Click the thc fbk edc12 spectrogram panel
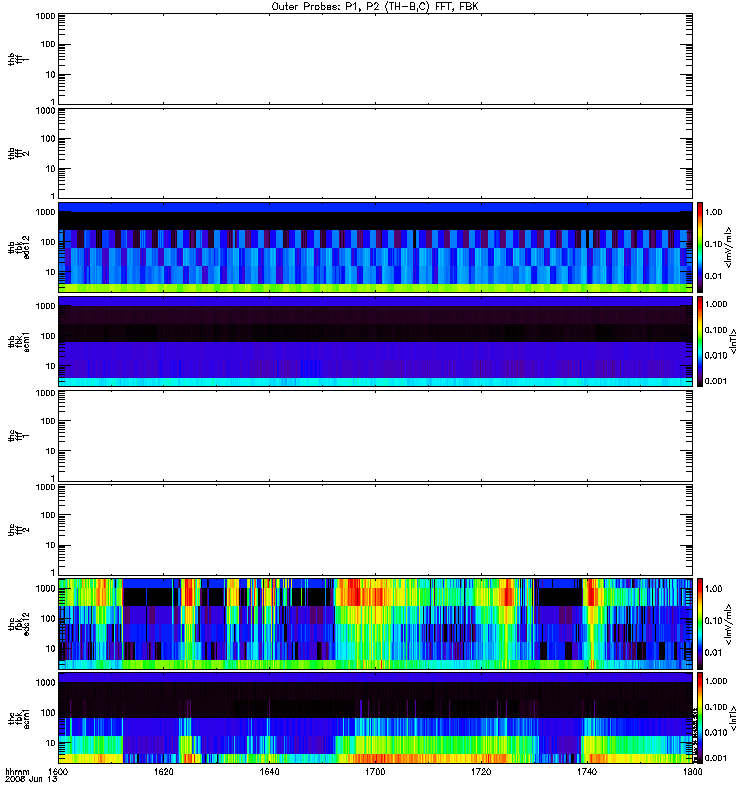Viewport: 750px width, 800px height. click(x=375, y=624)
